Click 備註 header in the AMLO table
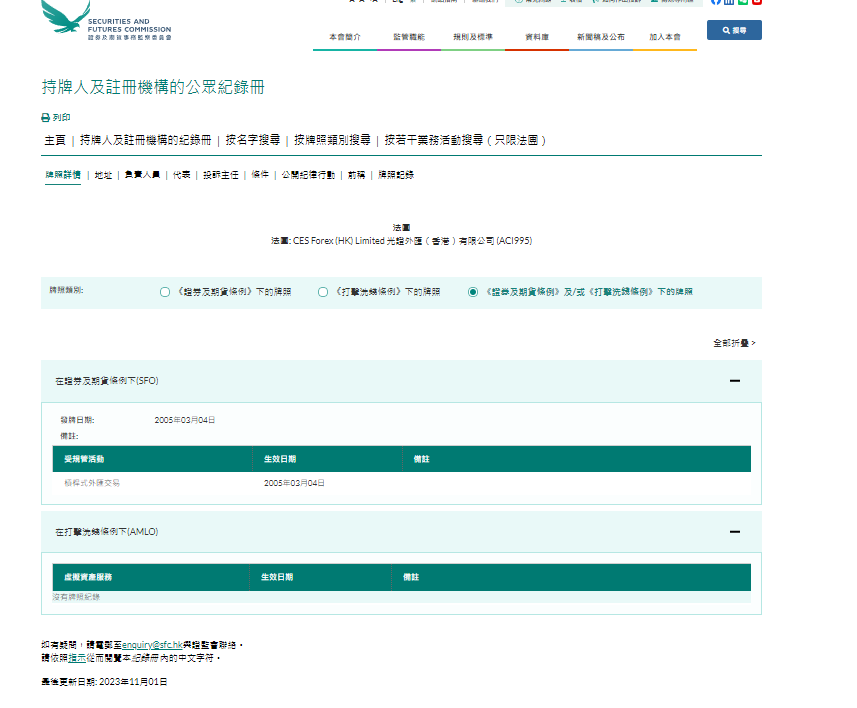 pyautogui.click(x=411, y=577)
